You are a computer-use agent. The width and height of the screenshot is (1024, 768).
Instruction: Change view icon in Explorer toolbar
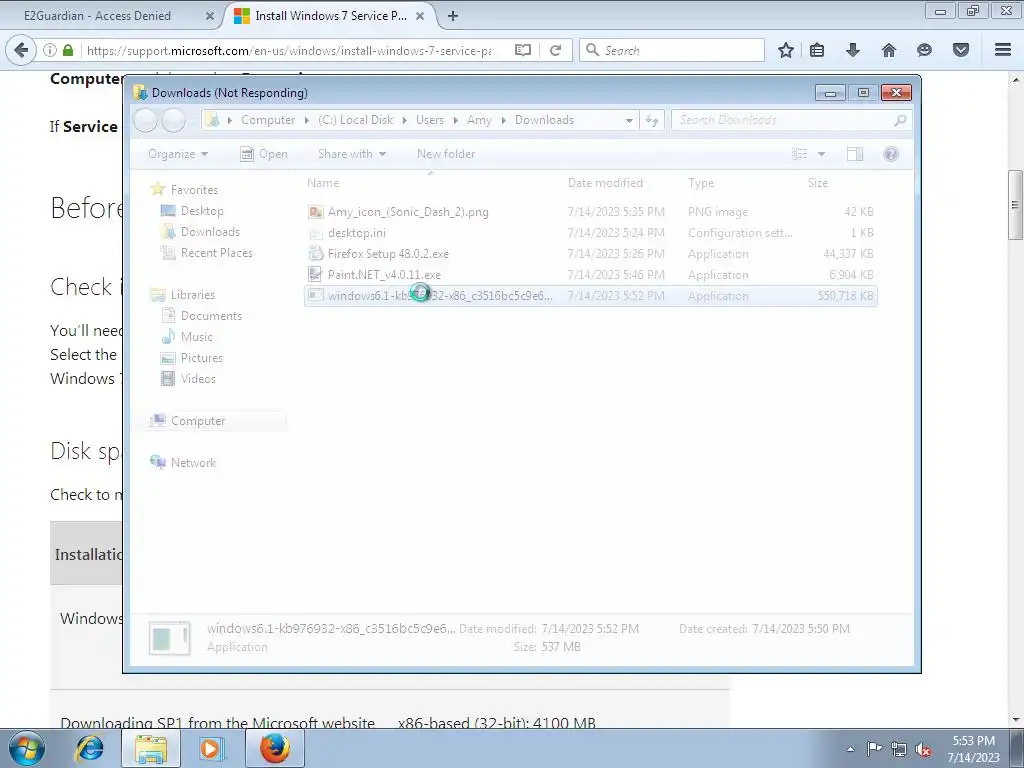[799, 154]
